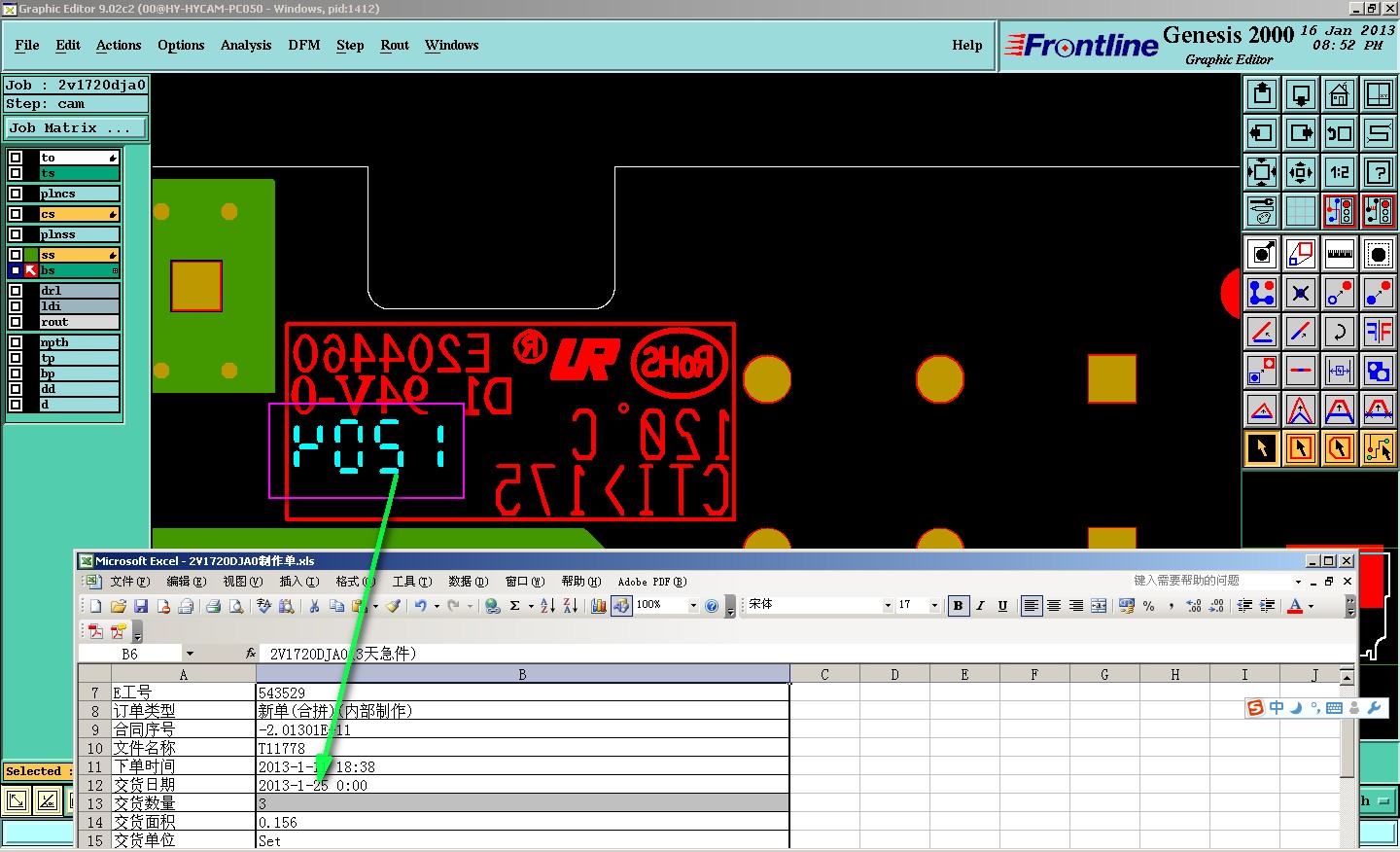Viewport: 1400px width, 852px height.
Task: Click Excel Percent Style button
Action: tap(1149, 606)
